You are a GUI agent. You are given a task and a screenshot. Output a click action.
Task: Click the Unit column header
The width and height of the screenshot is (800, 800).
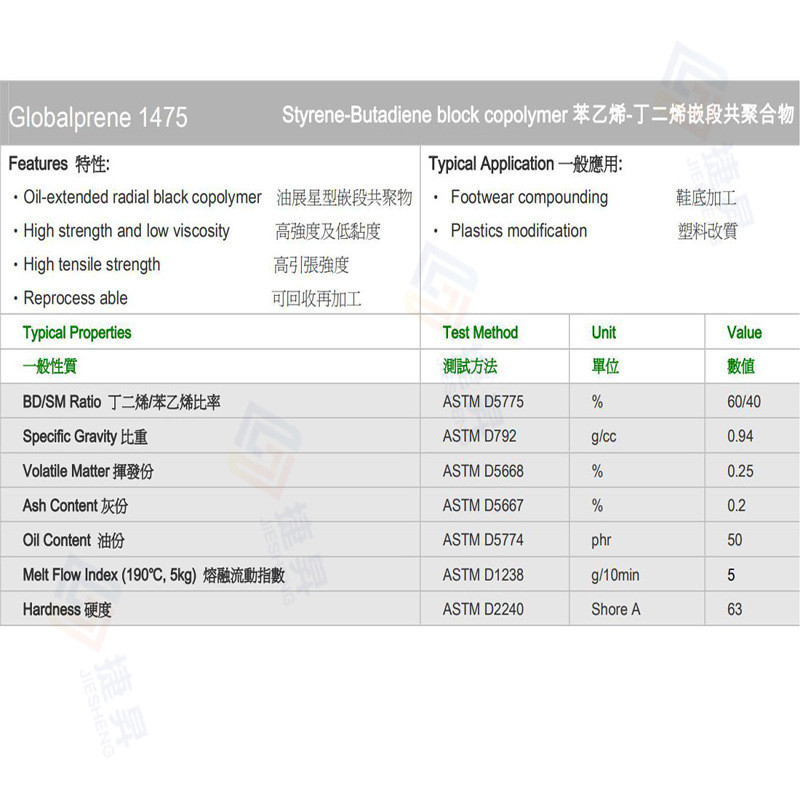(604, 333)
